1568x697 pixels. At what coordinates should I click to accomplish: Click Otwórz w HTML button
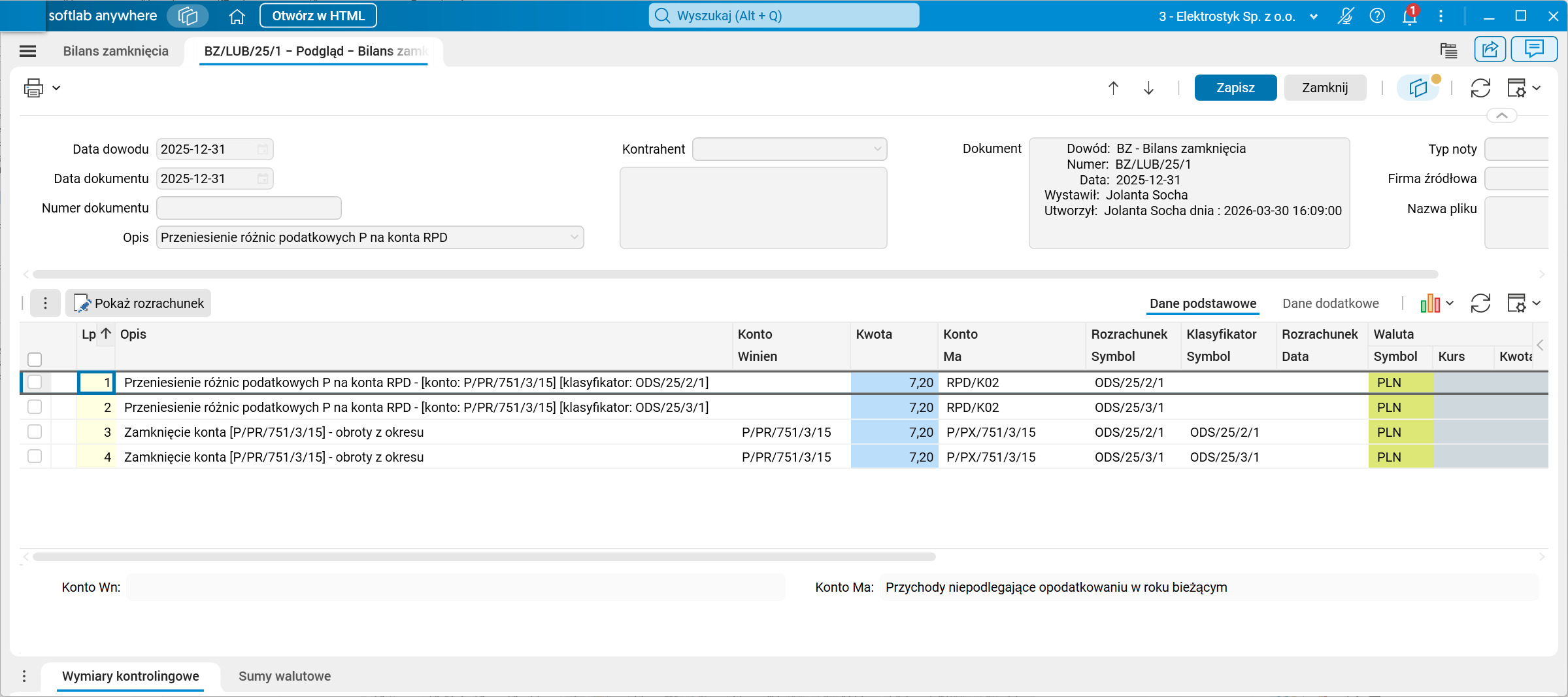click(318, 16)
